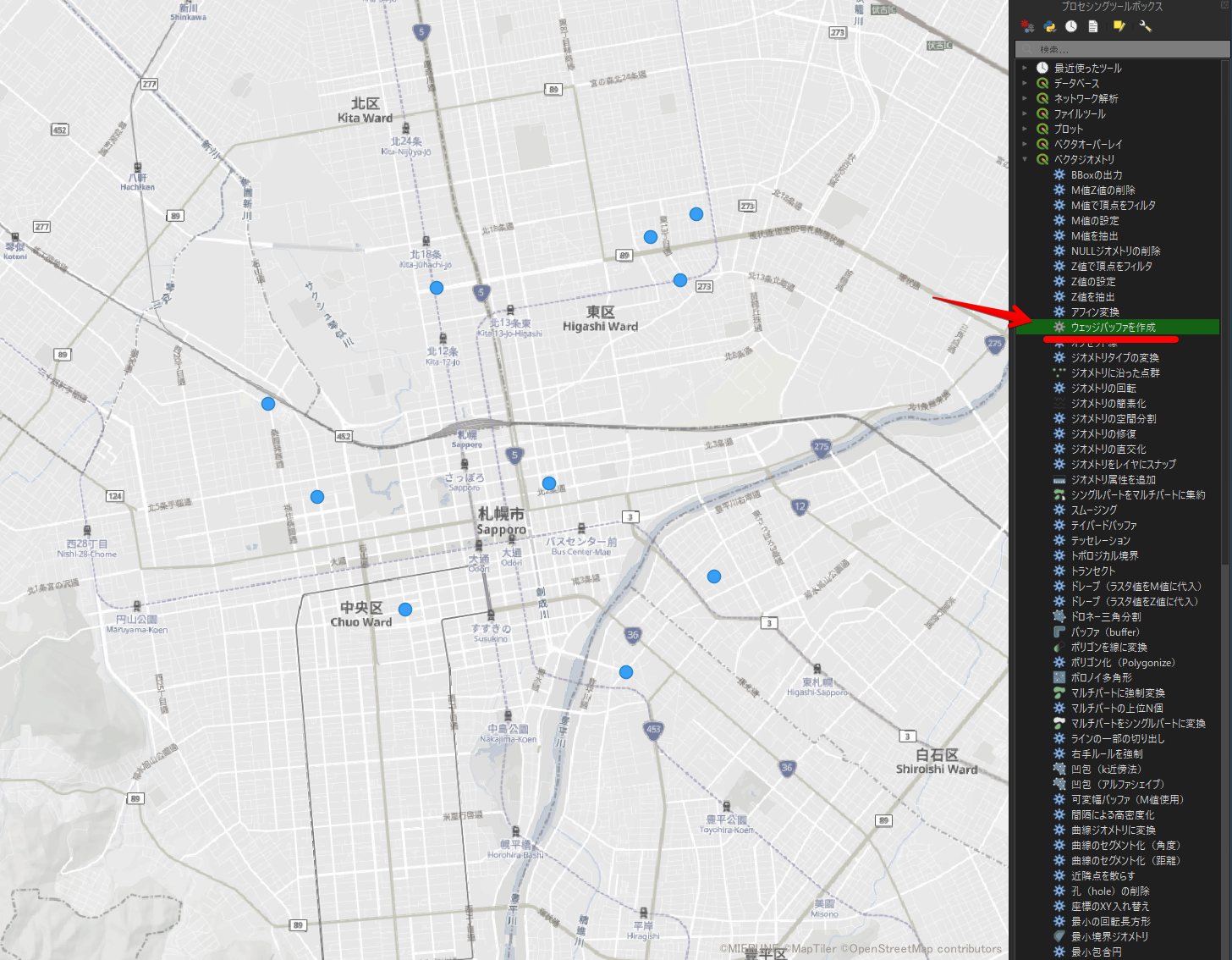The width and height of the screenshot is (1232, 960).
Task: Select the ジオメトリタイプの変換 tool
Action: click(1115, 358)
